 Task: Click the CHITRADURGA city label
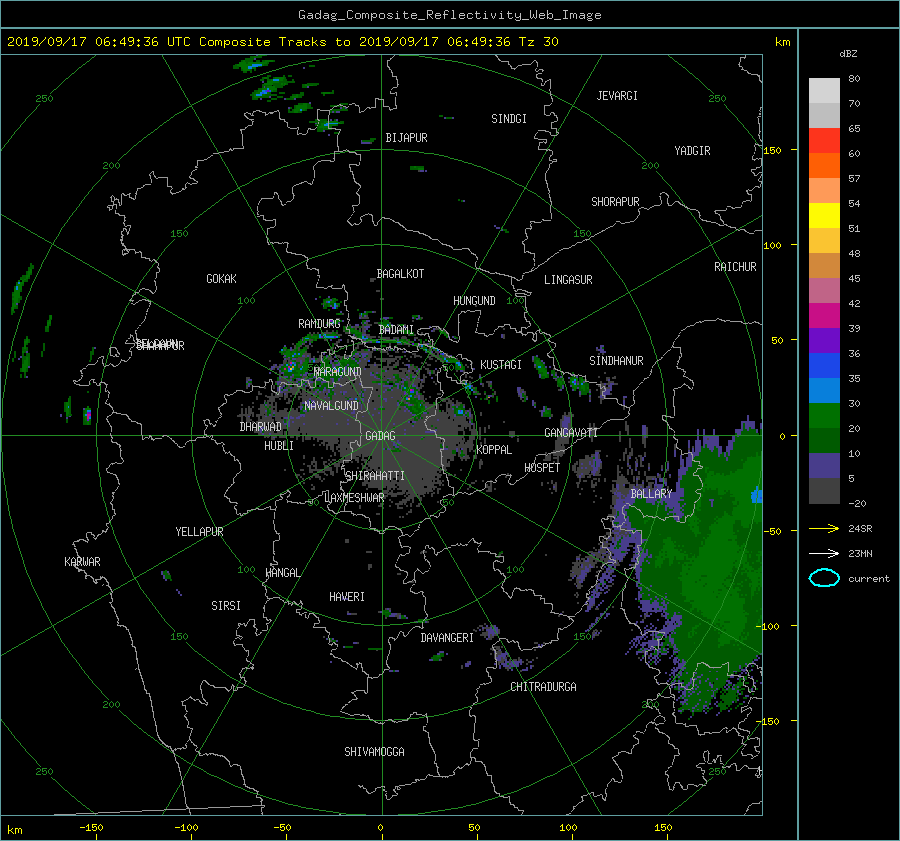tap(543, 687)
